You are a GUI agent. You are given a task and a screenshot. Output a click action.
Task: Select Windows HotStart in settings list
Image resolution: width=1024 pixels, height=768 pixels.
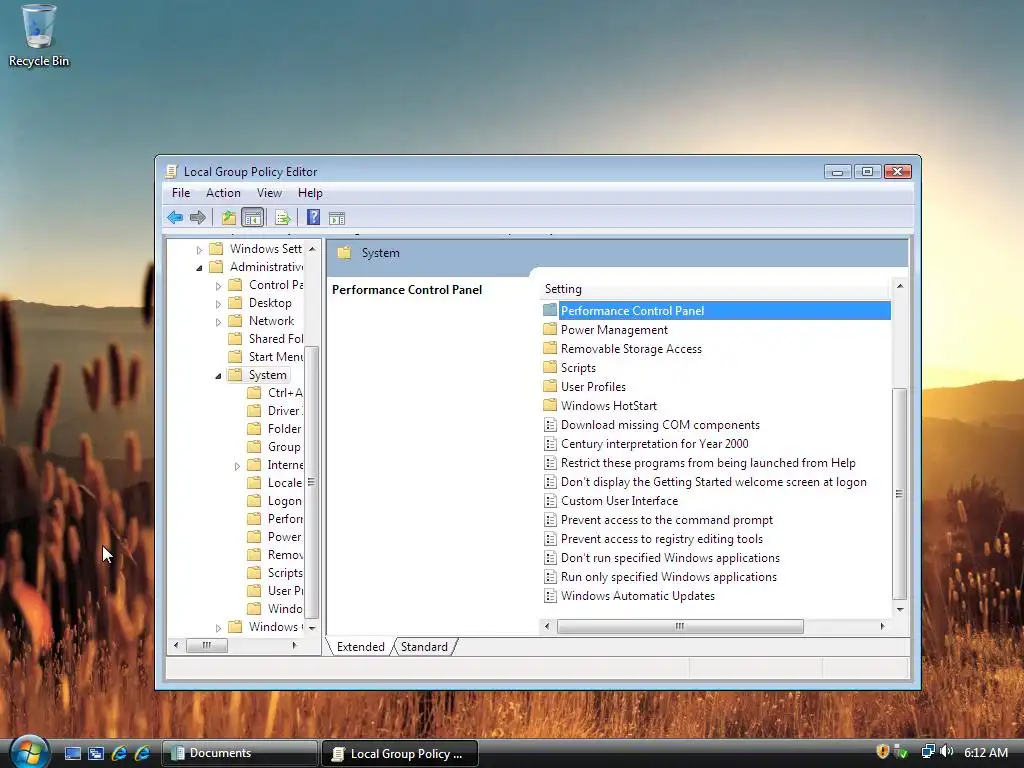tap(609, 406)
